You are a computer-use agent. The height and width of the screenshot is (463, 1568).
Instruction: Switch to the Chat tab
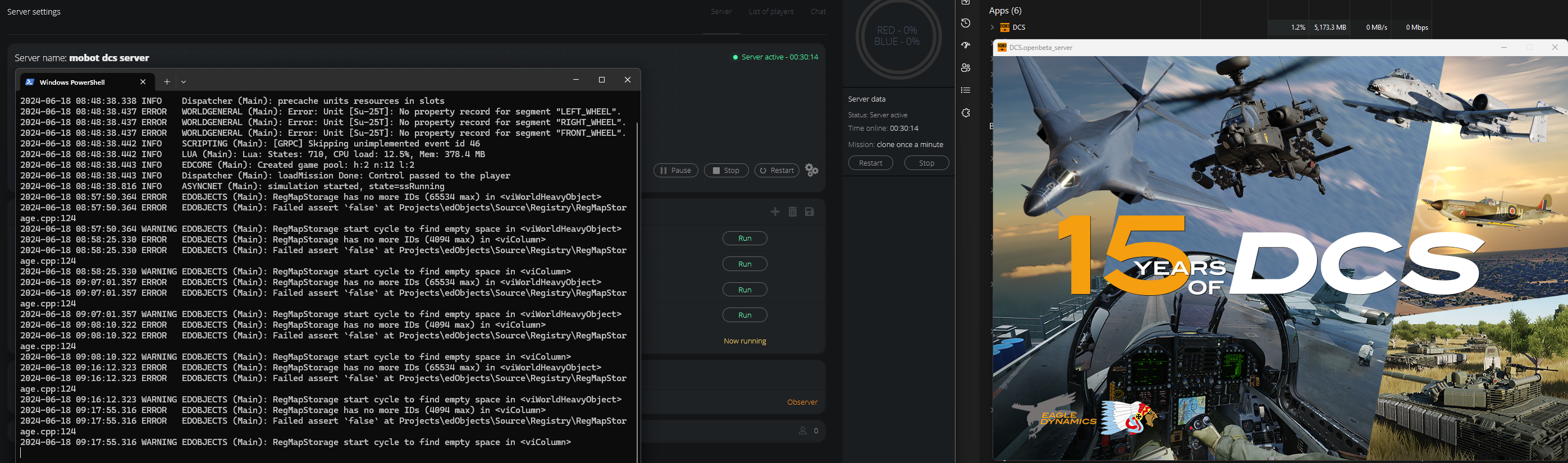click(x=818, y=12)
